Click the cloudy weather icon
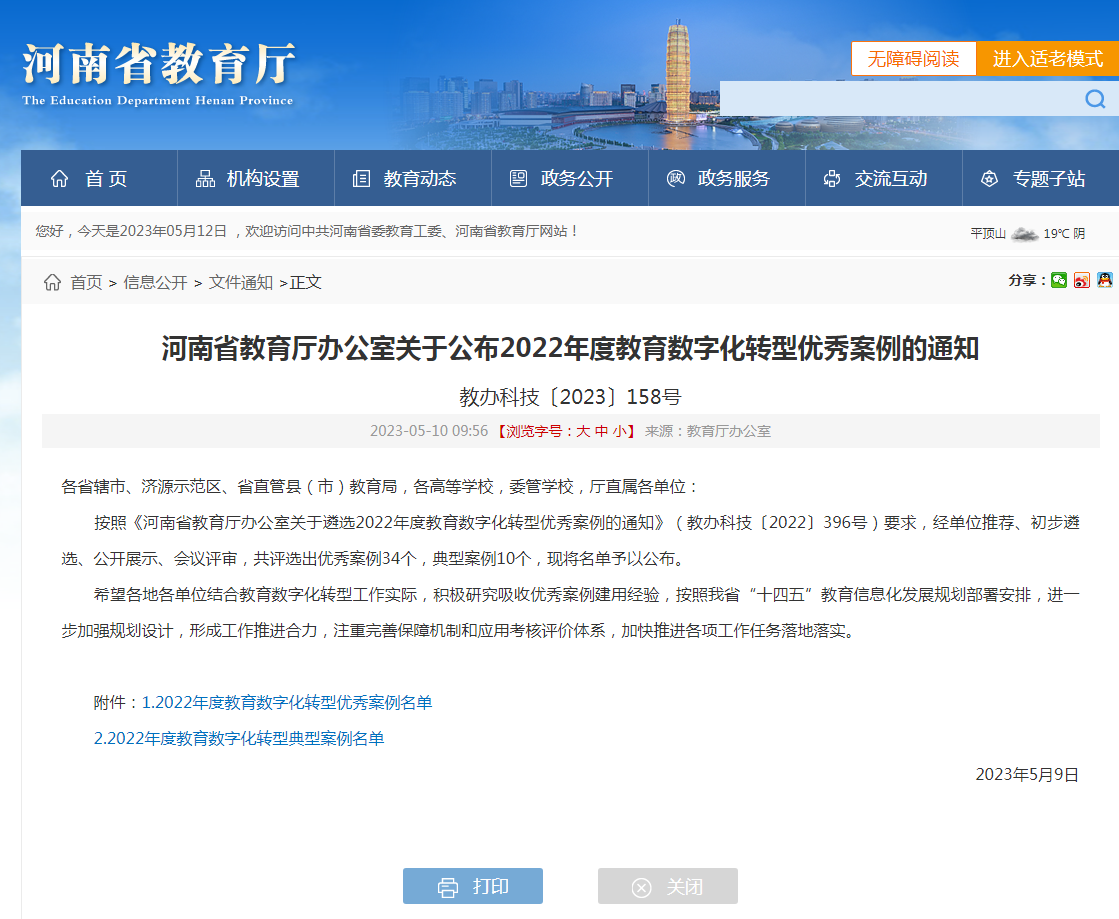Image resolution: width=1119 pixels, height=919 pixels. [1024, 233]
